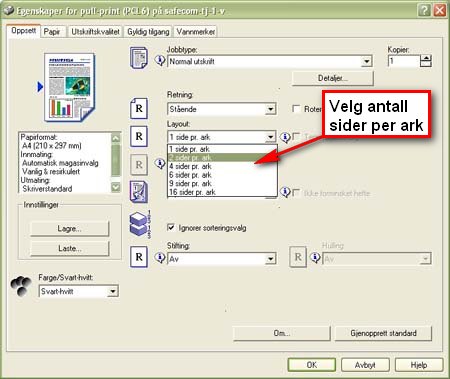This screenshot has width=450, height=379.
Task: Toggle the Ikke forminsket hefte checkbox
Action: [296, 193]
